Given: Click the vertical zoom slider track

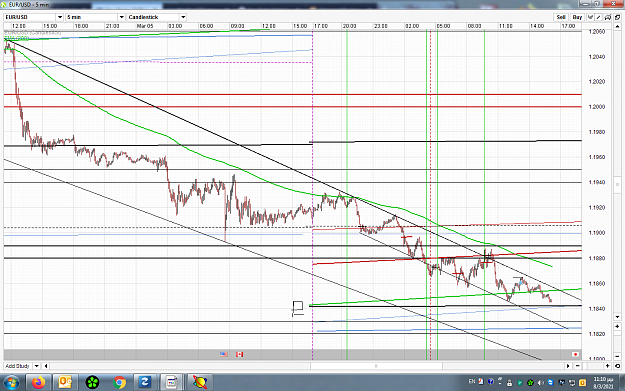Looking at the screenshot, I should [x=617, y=341].
